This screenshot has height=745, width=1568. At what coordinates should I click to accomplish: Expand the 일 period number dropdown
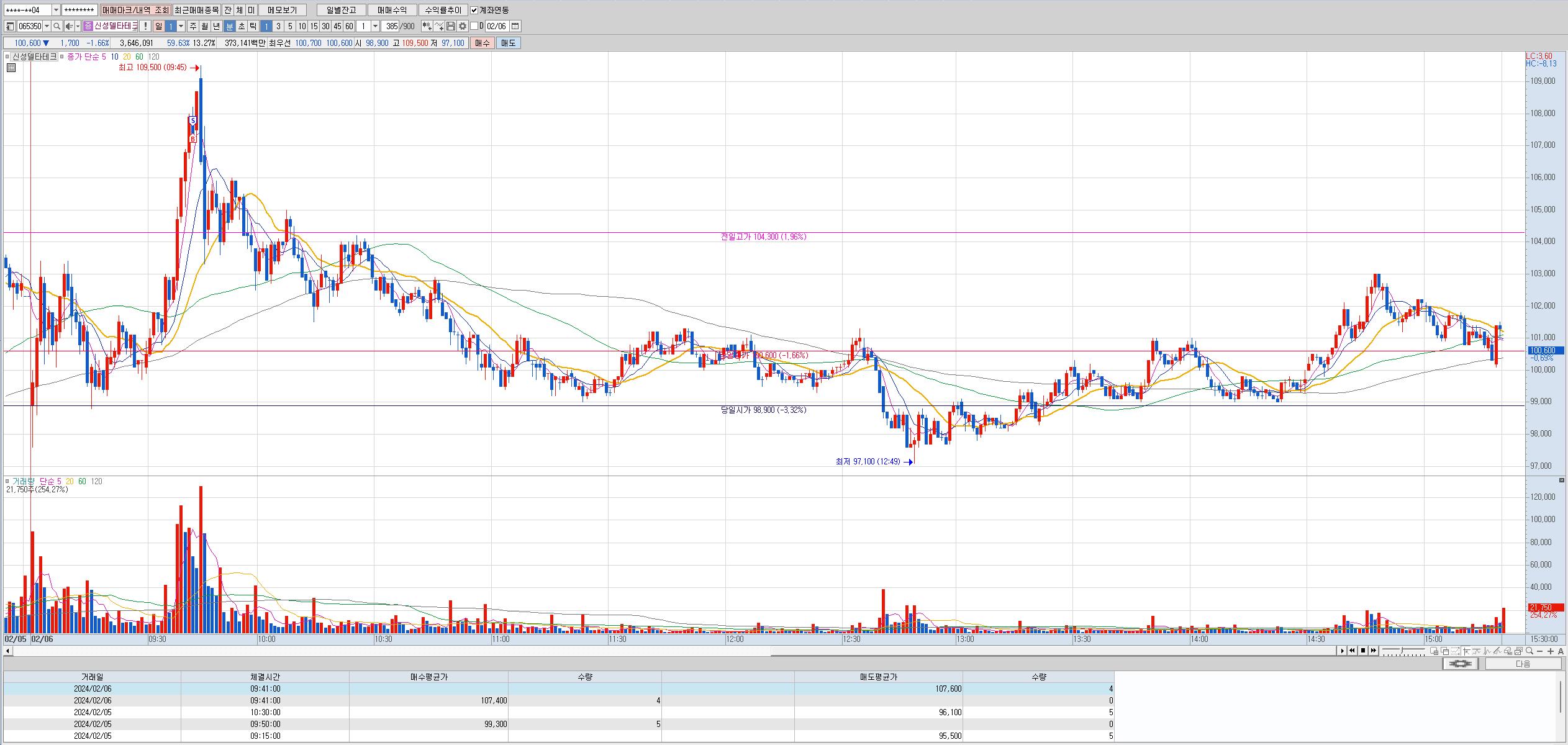pos(181,26)
